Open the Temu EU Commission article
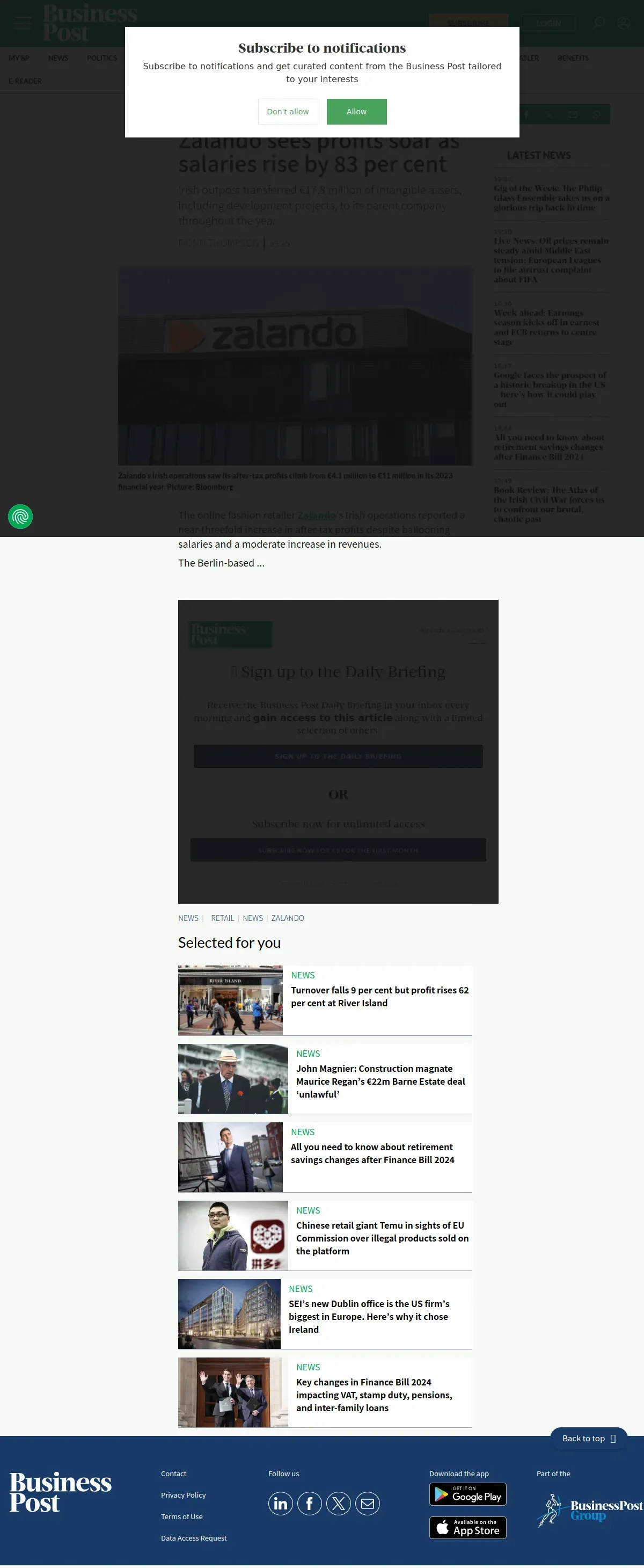Screen dimensions: 644x1568 click(x=383, y=1238)
